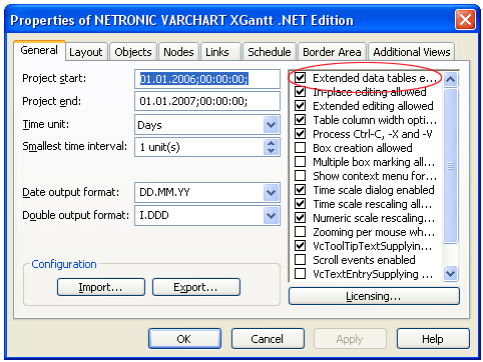Click the Project start date field
The width and height of the screenshot is (483, 362).
point(207,79)
